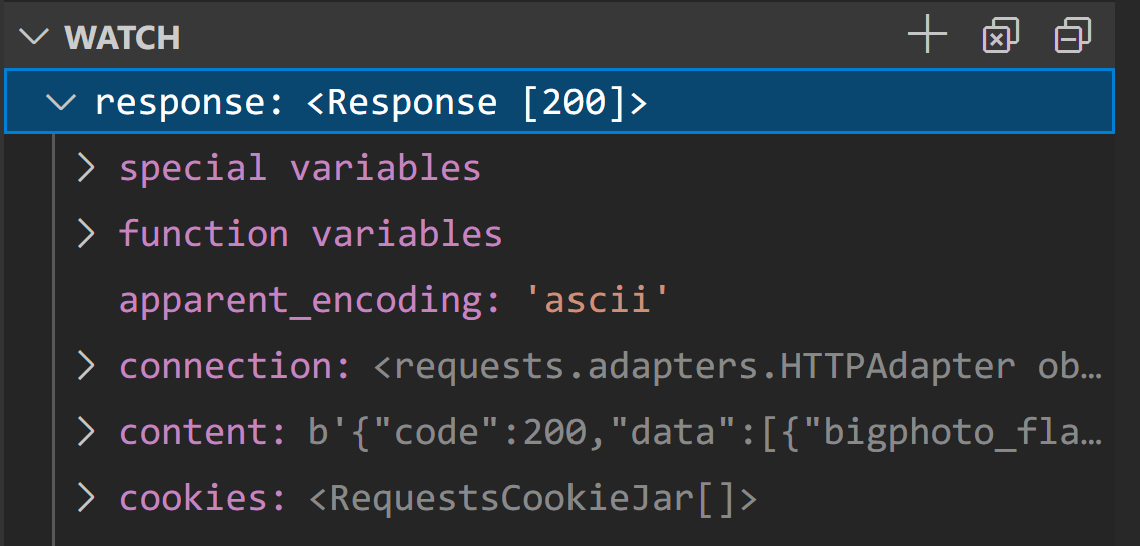Collapse the response expression arrow
The image size is (1140, 546).
pos(63,102)
